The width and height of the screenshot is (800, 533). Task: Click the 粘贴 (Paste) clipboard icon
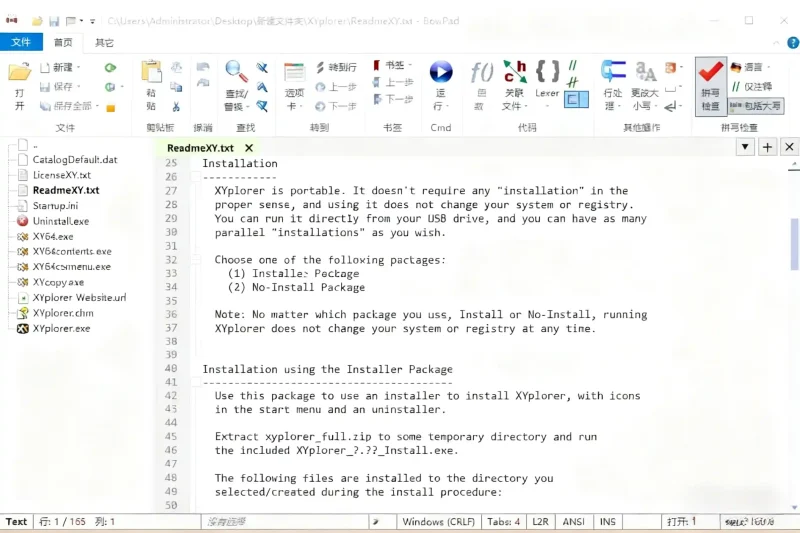pos(152,73)
